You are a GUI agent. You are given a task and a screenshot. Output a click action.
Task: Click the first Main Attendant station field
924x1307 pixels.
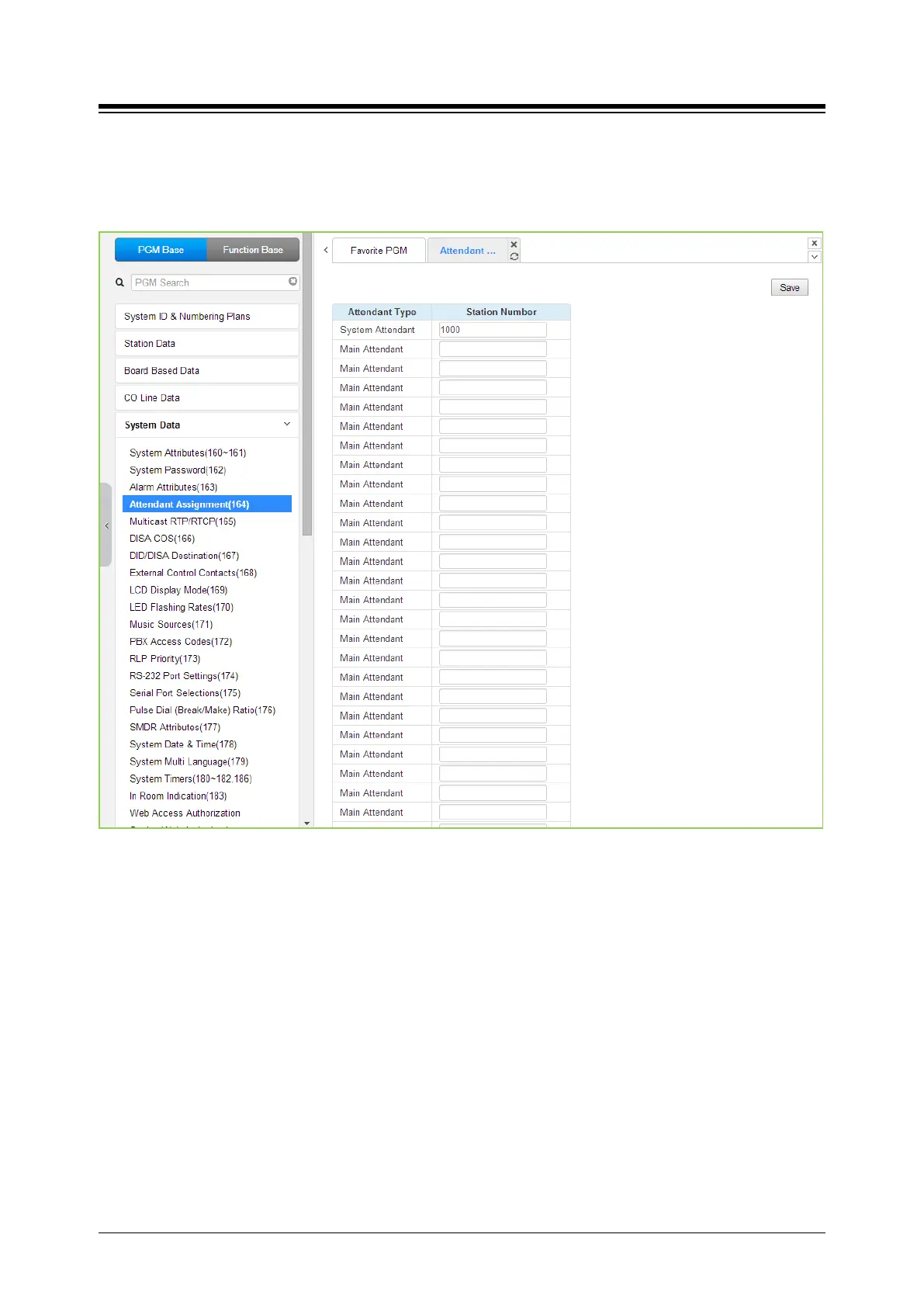(493, 349)
